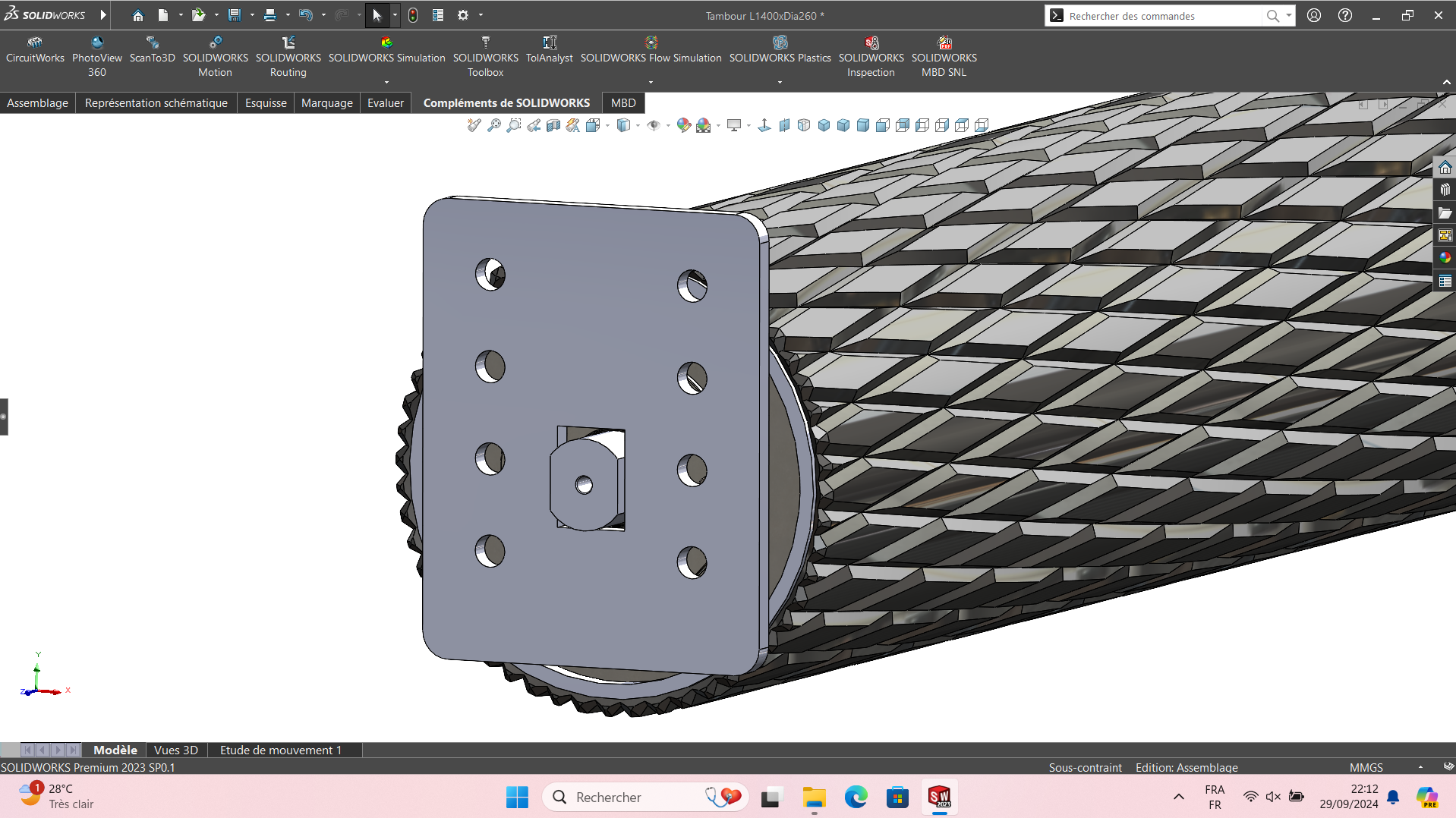Select the Vues 3D bottom tab
1456x818 pixels.
coord(176,750)
